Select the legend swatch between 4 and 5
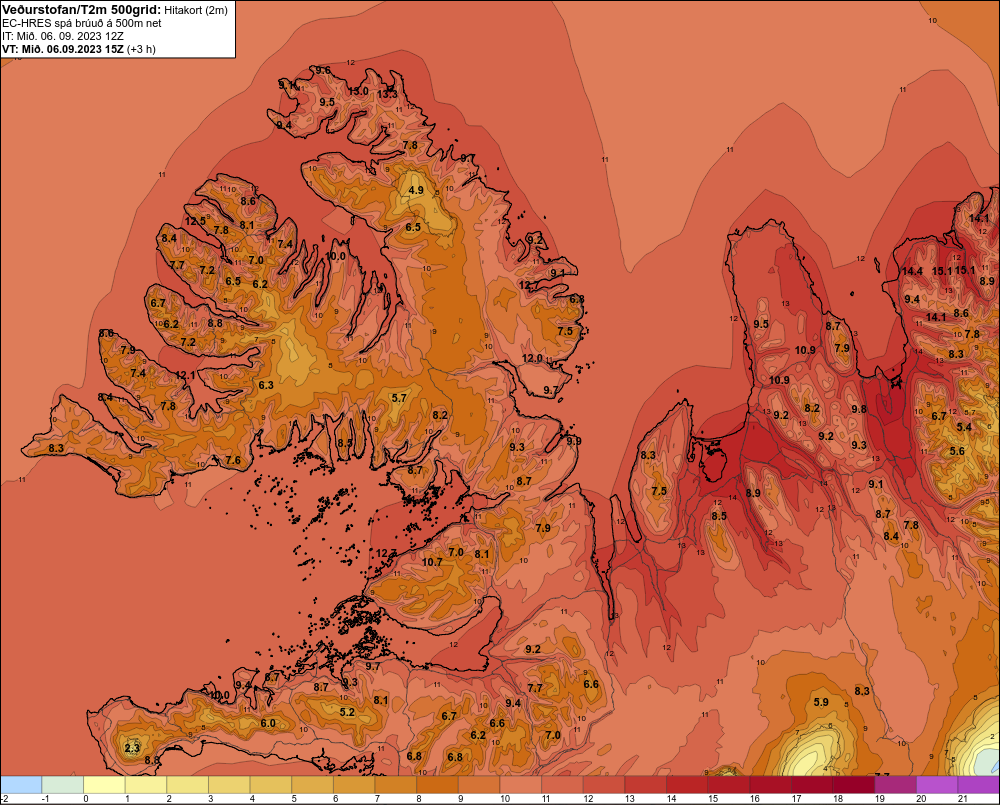1000x805 pixels. 271,784
